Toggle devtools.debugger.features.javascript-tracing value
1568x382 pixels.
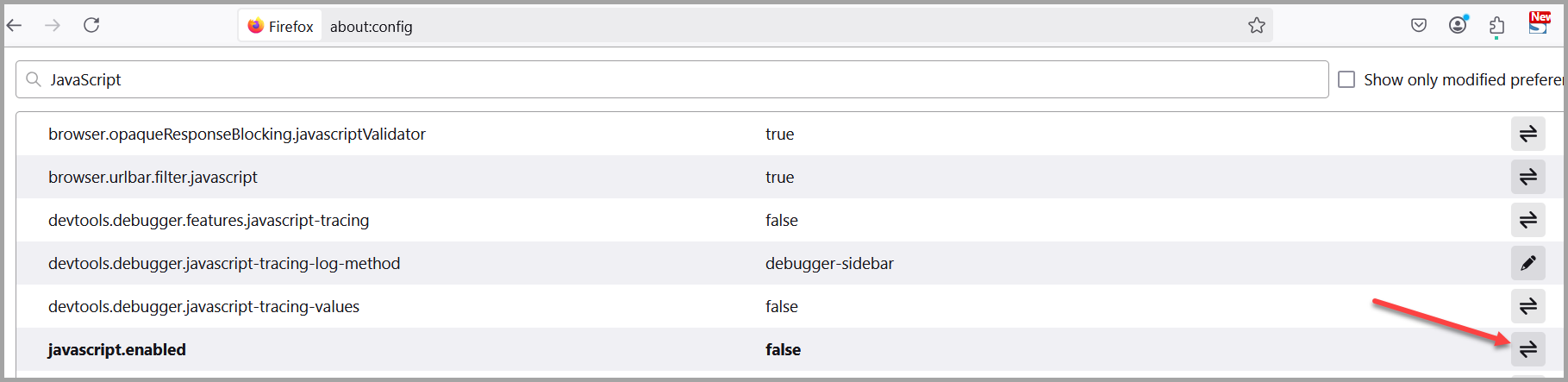1527,220
